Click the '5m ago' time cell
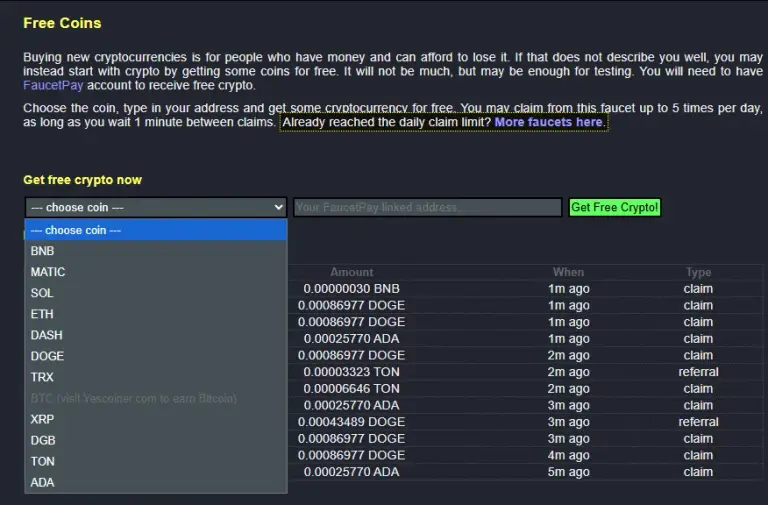The image size is (768, 505). (x=568, y=472)
